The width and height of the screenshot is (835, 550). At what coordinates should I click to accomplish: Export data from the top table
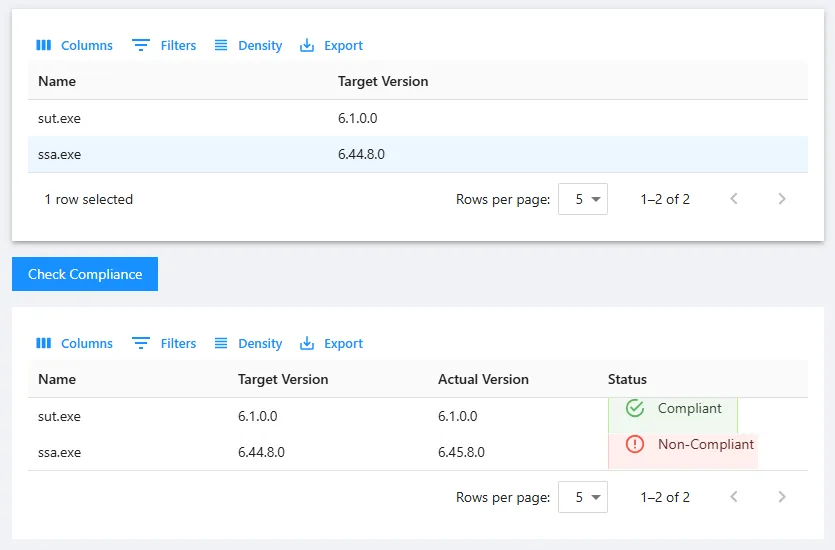coord(332,45)
